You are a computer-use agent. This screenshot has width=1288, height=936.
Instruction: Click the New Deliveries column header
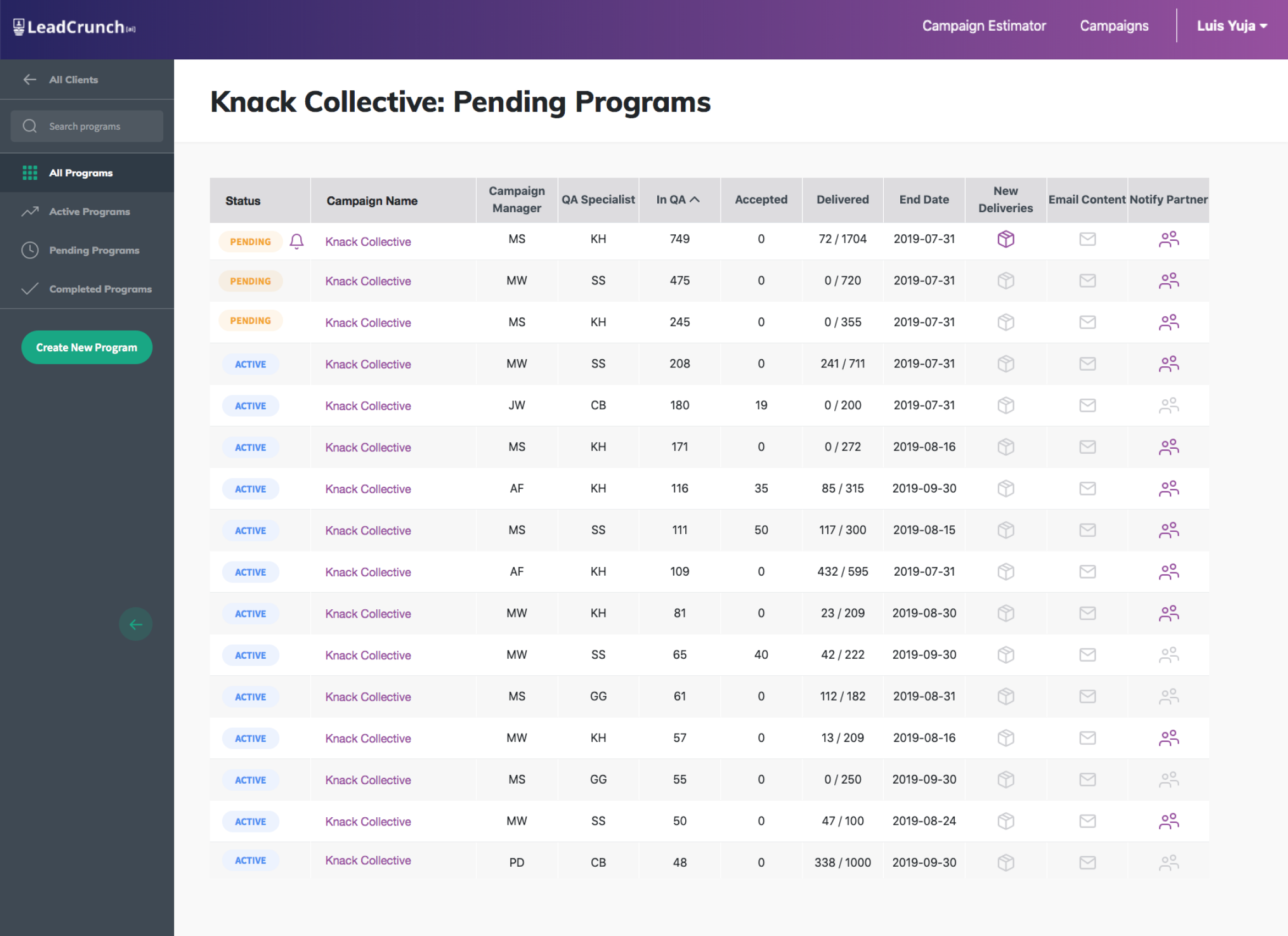click(1005, 200)
